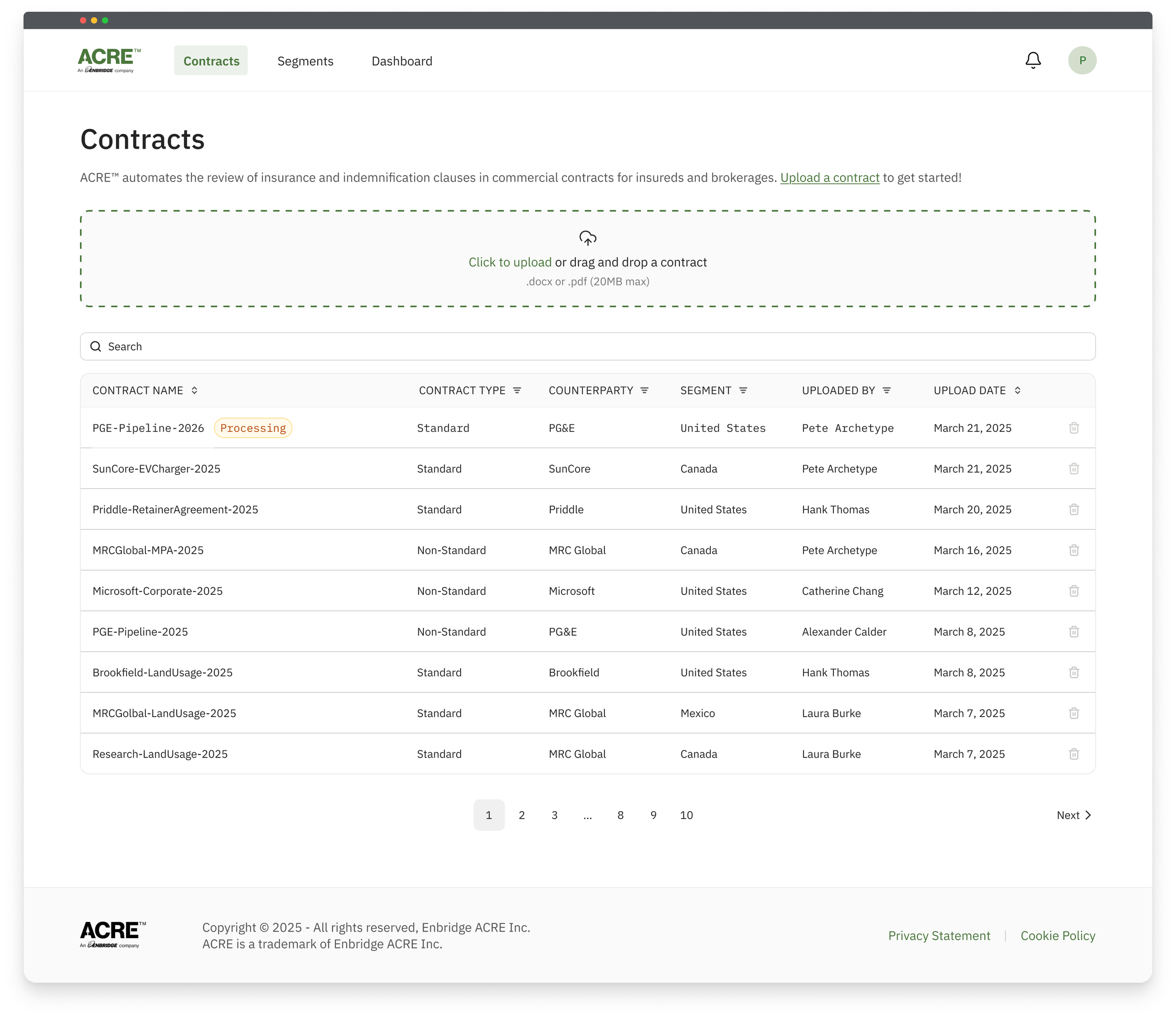Toggle sorting by Upload Date
This screenshot has width=1176, height=1018.
pos(1017,390)
